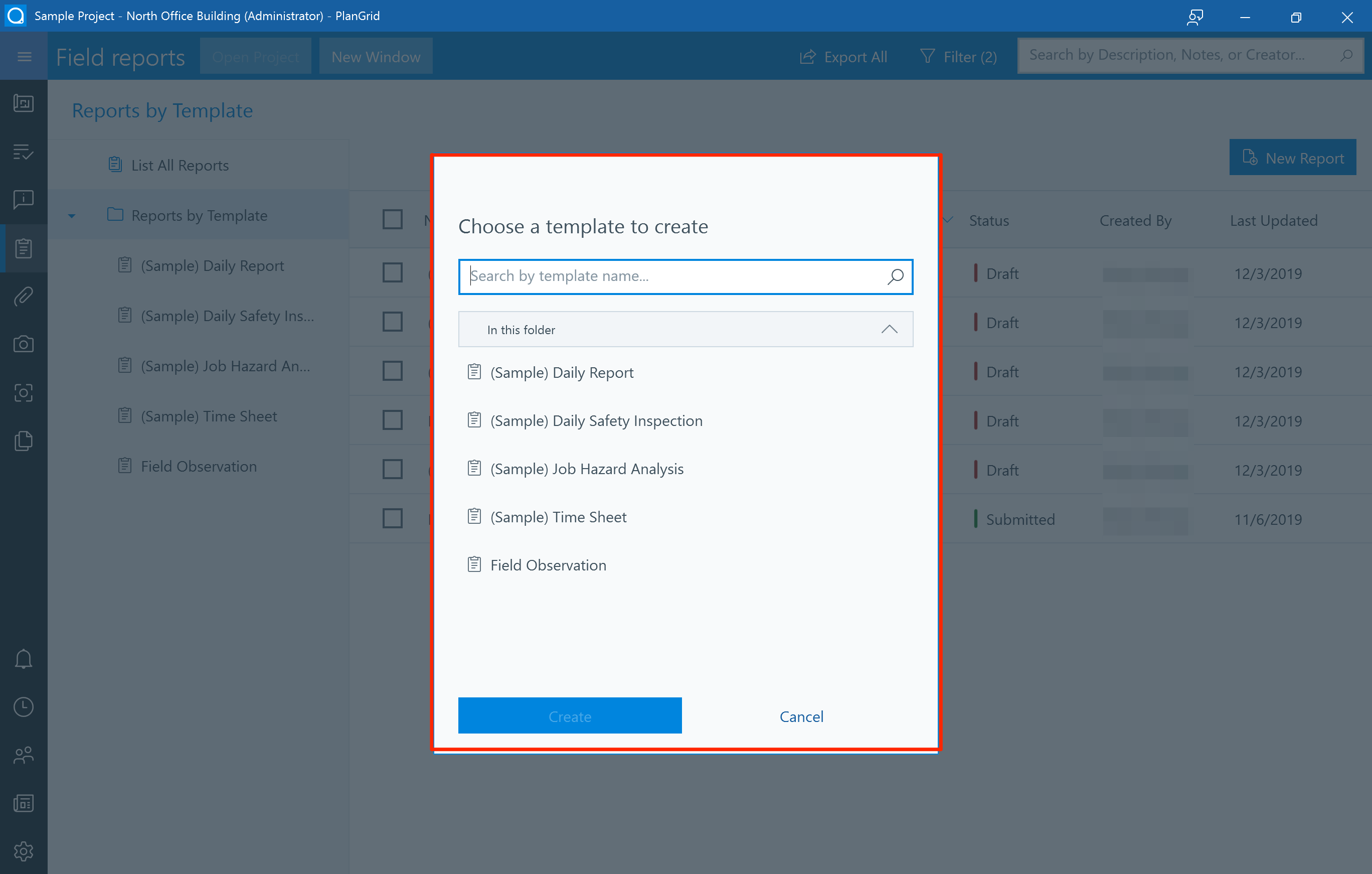The height and width of the screenshot is (874, 1372).
Task: Click the Export All button label
Action: 855,57
